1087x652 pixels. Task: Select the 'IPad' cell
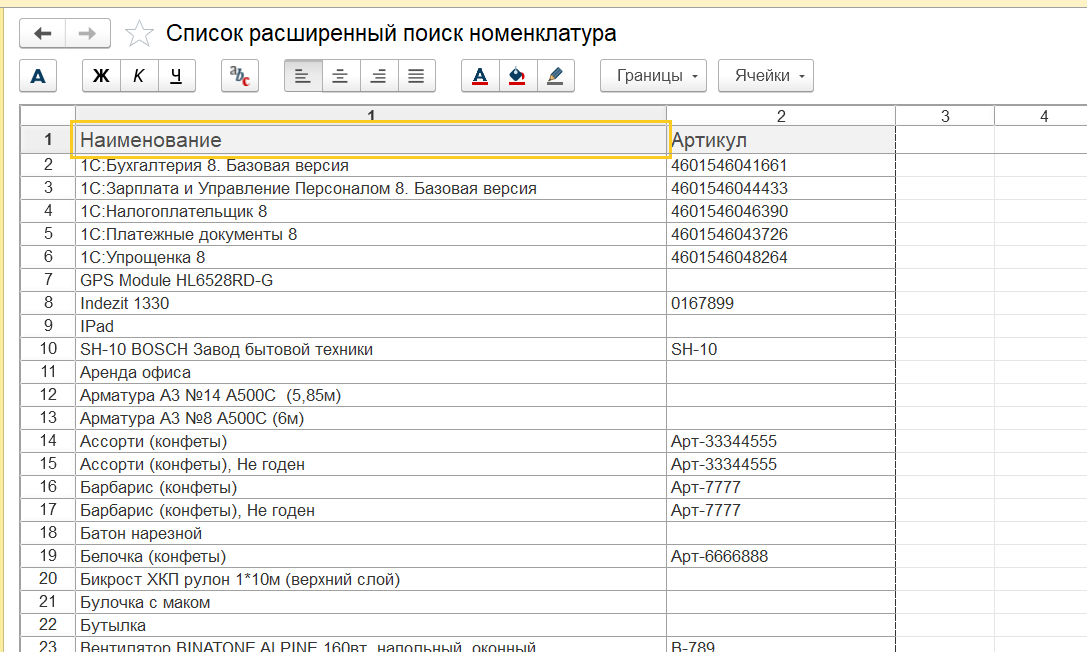click(x=371, y=326)
